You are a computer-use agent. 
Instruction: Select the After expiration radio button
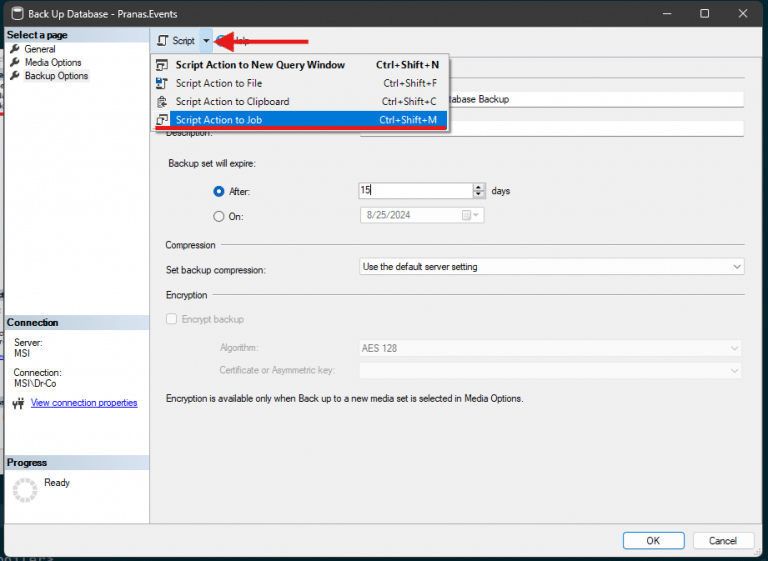click(x=219, y=191)
